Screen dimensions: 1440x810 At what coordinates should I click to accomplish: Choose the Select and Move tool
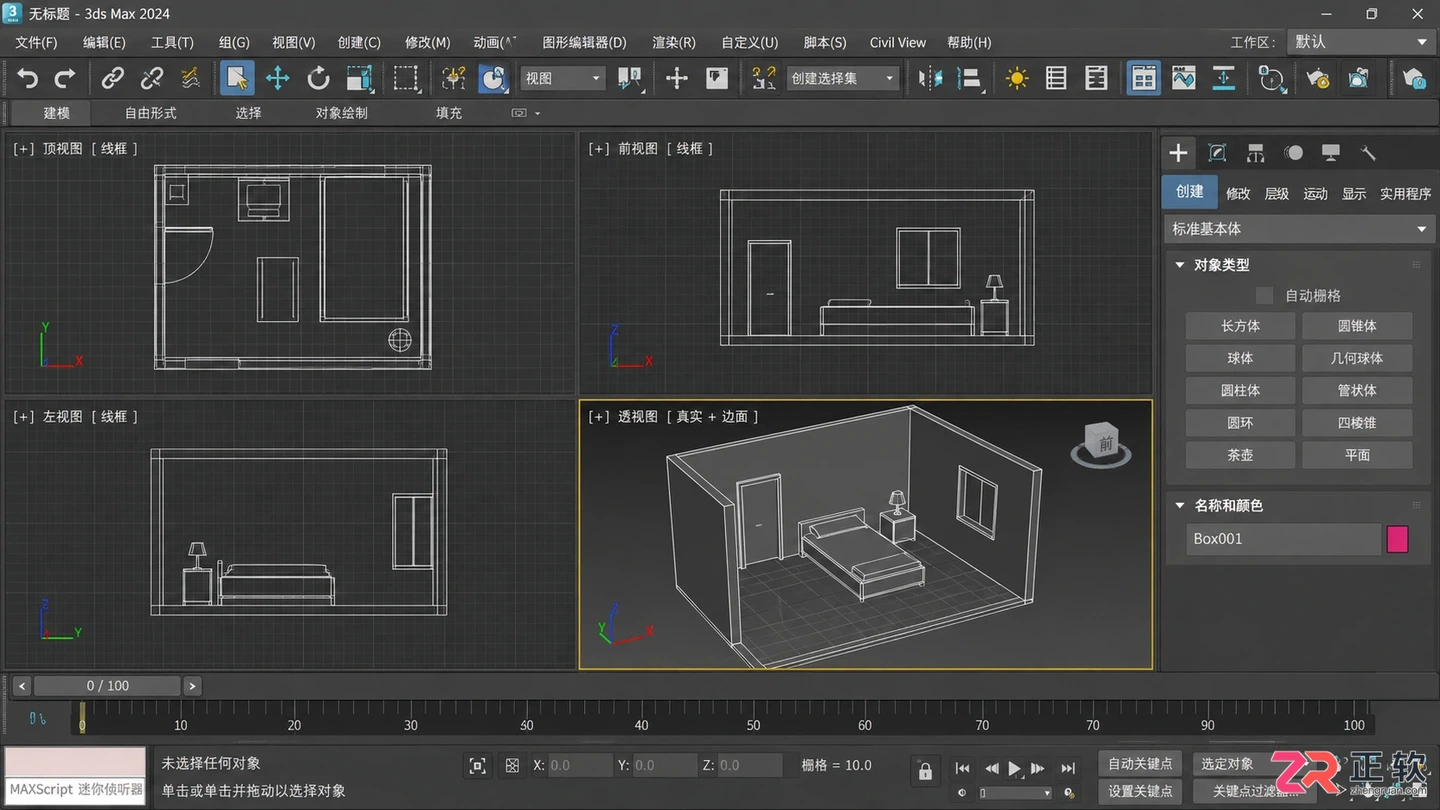(277, 78)
